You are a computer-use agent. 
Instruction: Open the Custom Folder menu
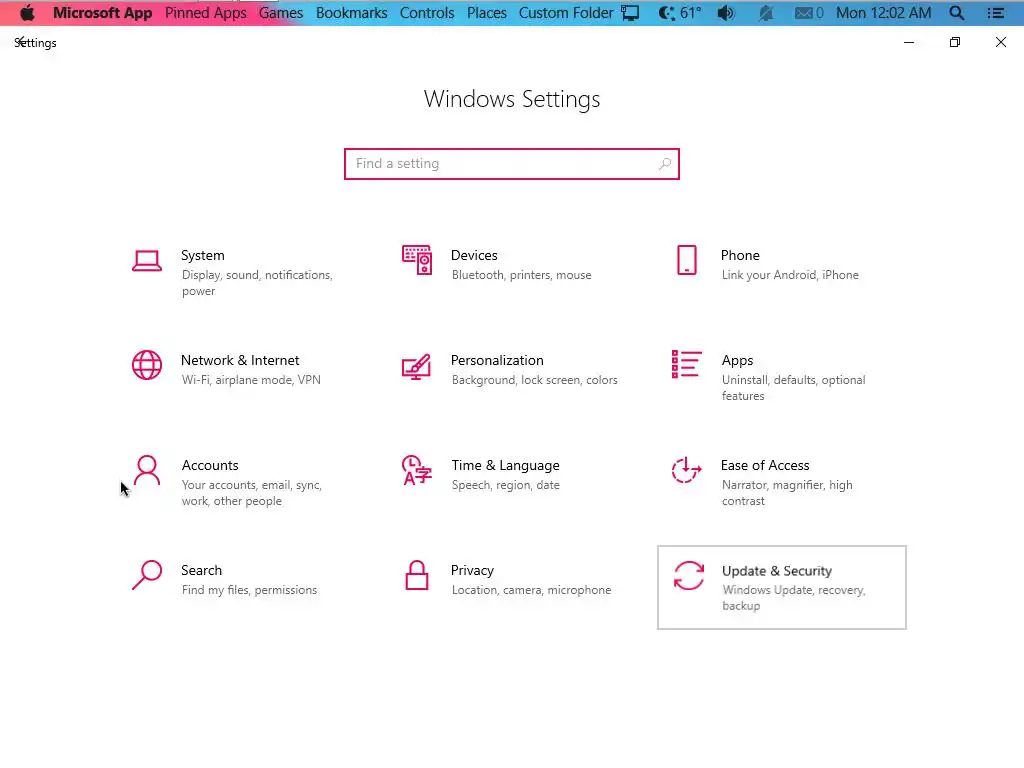[566, 13]
